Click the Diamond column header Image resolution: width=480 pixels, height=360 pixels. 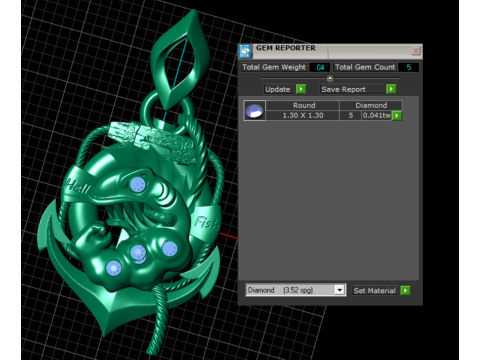tap(371, 105)
